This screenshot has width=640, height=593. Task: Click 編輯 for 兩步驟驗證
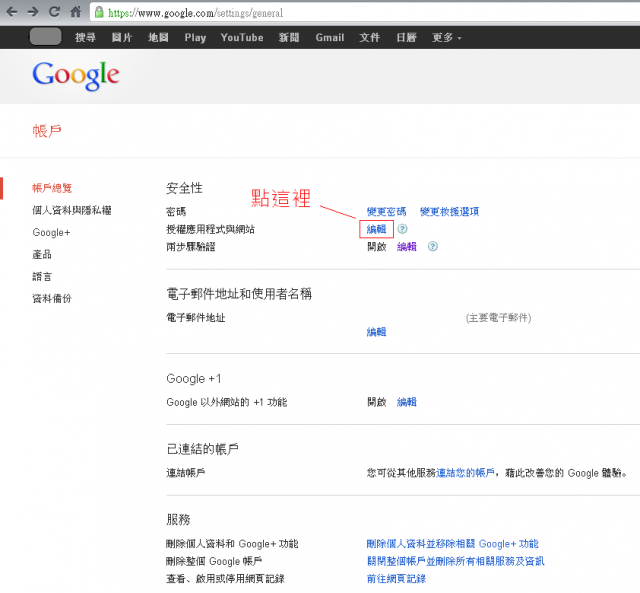[407, 247]
